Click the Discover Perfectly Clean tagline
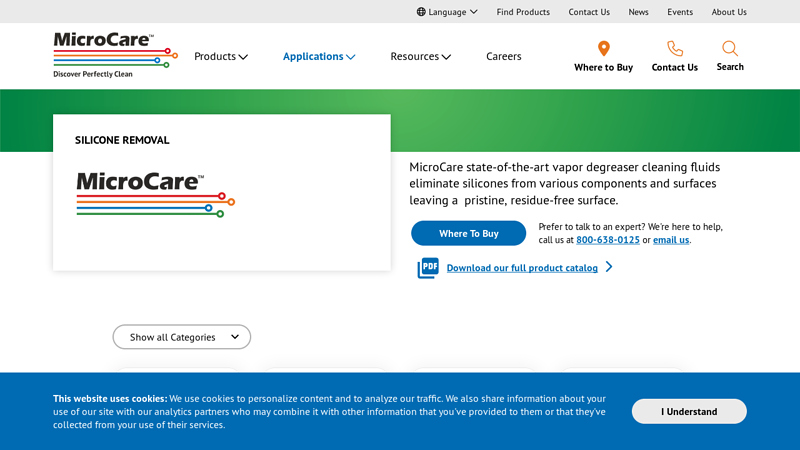The width and height of the screenshot is (800, 450). pos(93,74)
